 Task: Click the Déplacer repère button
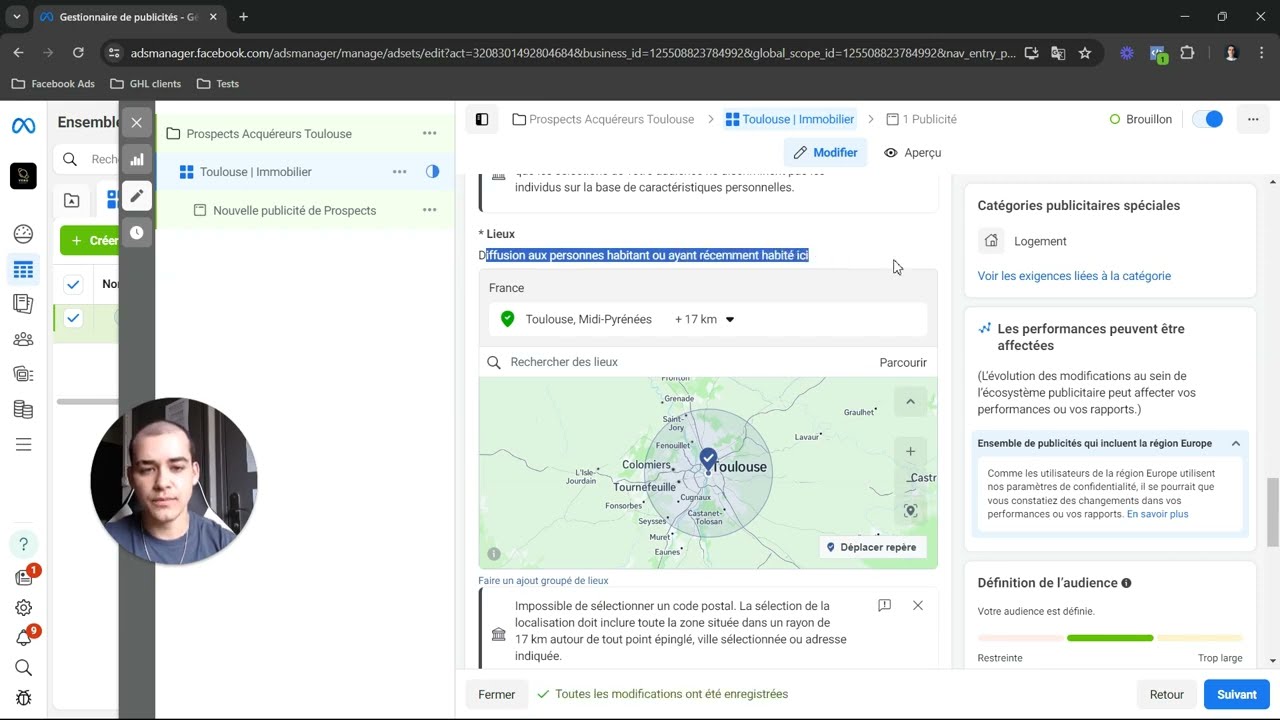pyautogui.click(x=872, y=547)
